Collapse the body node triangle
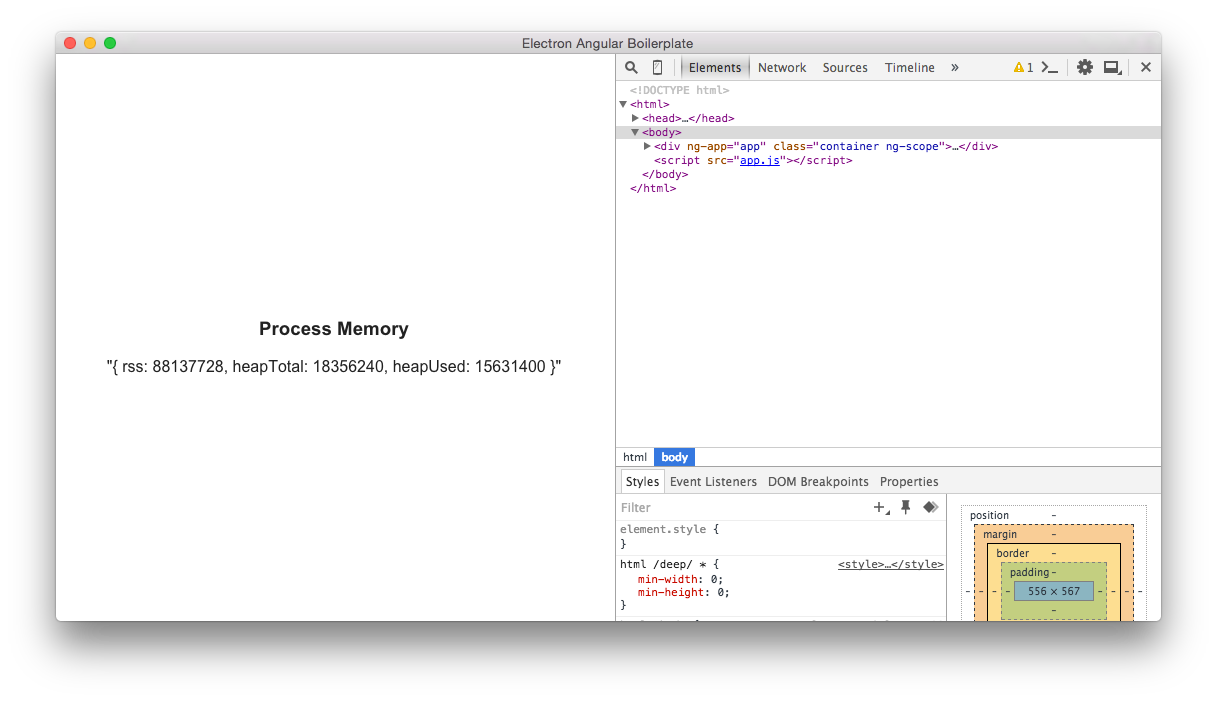1217x701 pixels. click(635, 132)
